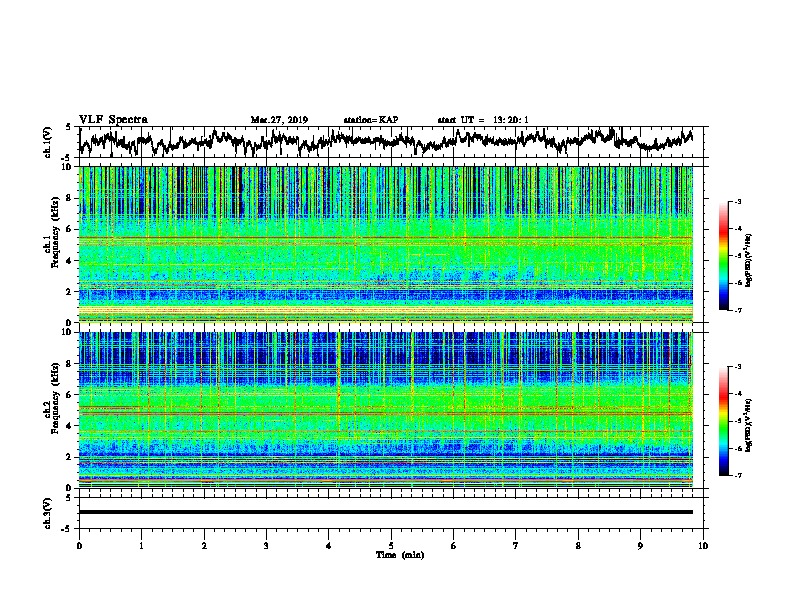792x612 pixels.
Task: Select the "ch.3(V)" axis label
Action: pos(48,513)
